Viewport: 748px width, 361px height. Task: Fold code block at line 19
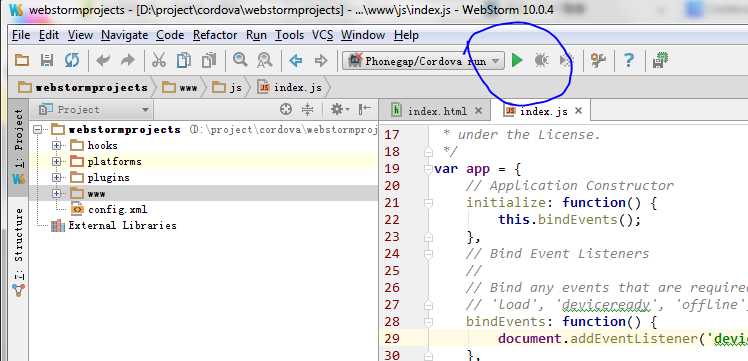428,169
